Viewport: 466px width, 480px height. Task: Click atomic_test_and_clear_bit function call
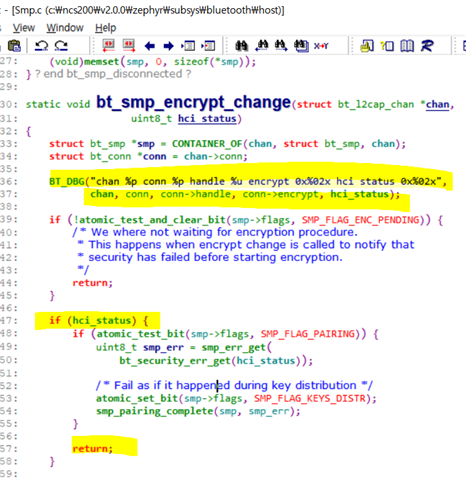coord(153,220)
